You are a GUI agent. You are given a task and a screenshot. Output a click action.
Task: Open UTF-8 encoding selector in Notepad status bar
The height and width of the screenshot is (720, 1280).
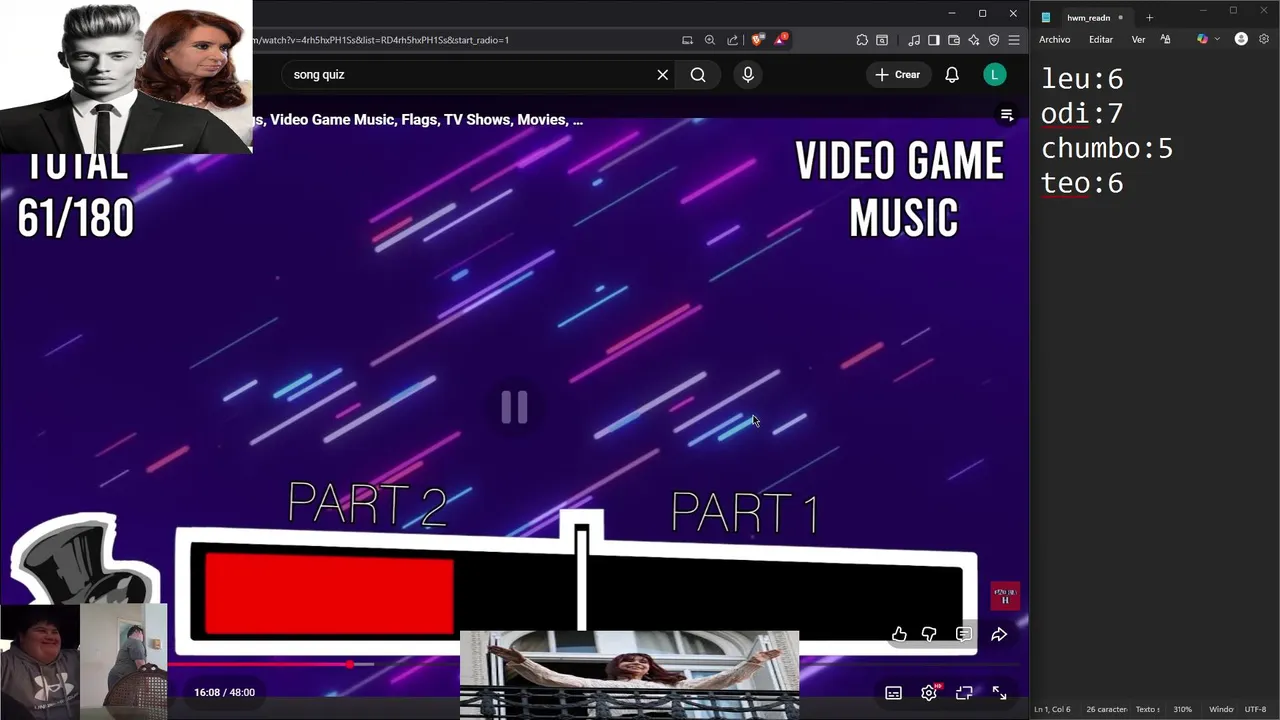[x=1255, y=709]
